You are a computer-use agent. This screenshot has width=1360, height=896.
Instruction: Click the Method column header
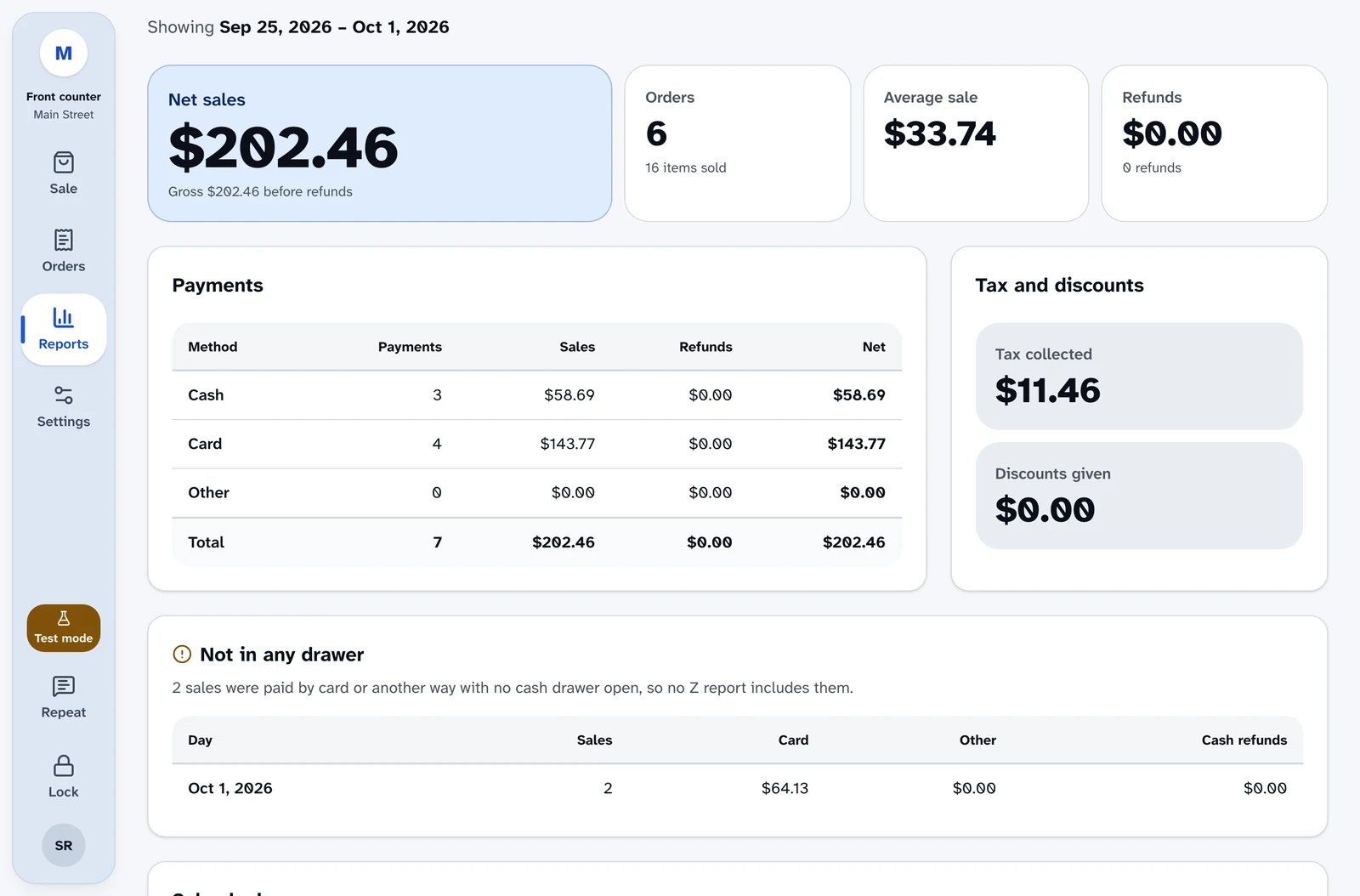point(212,347)
